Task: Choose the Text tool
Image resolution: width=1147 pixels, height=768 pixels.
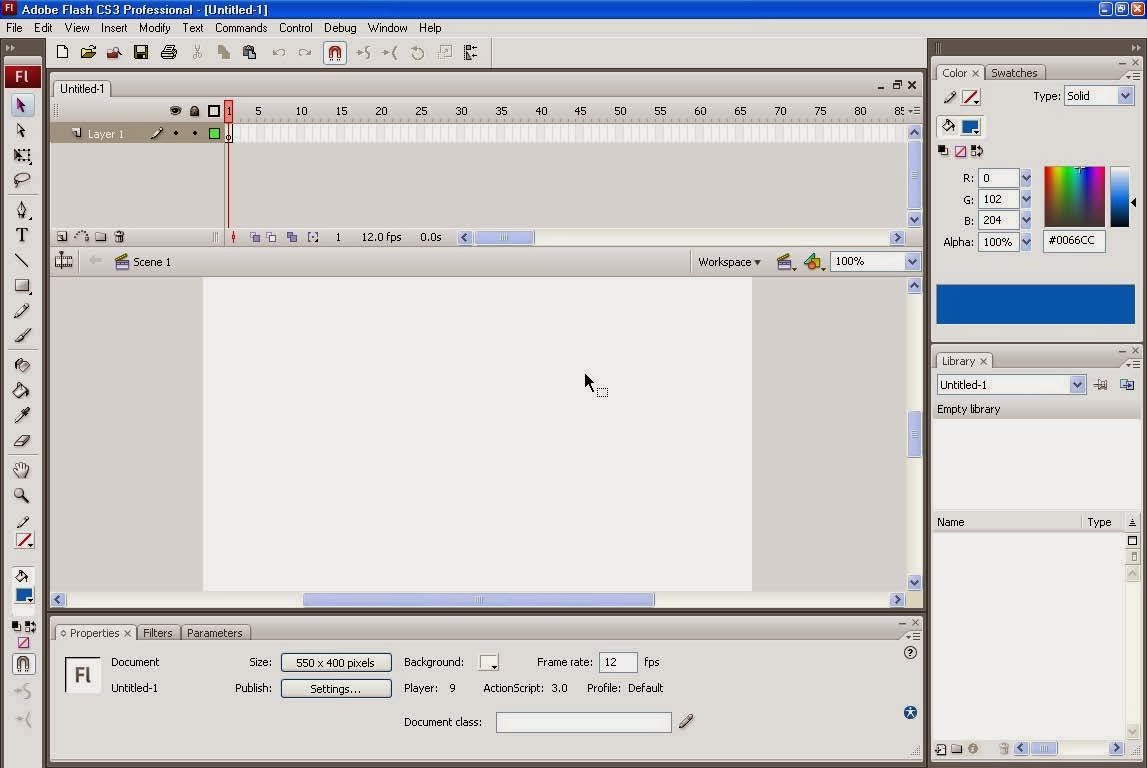Action: 22,235
